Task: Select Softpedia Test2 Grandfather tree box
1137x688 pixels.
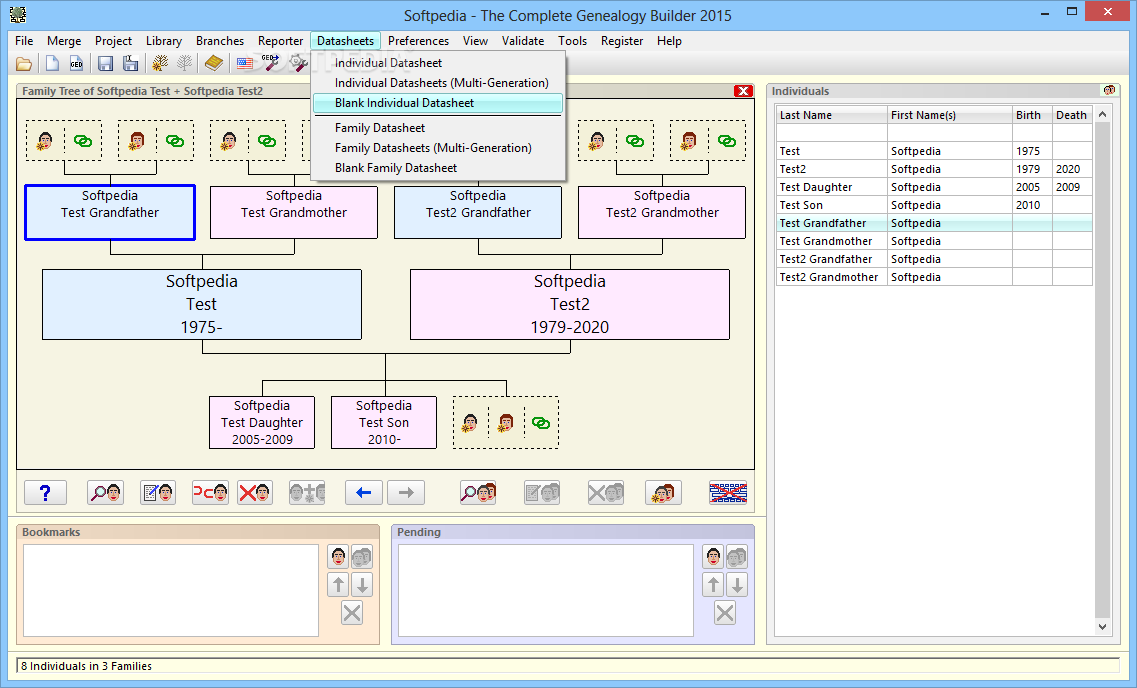Action: tap(478, 212)
